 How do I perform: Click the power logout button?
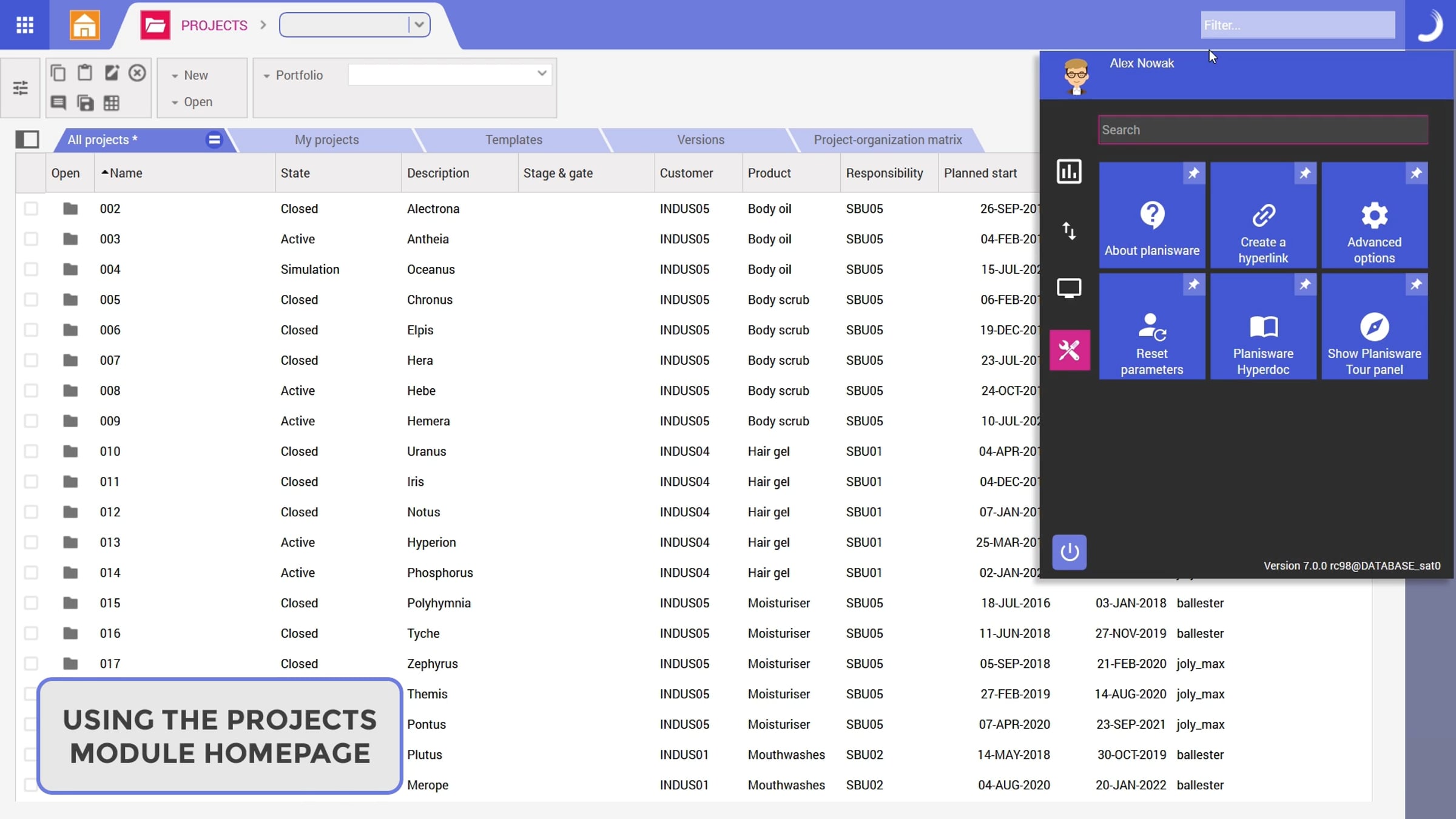[1070, 552]
